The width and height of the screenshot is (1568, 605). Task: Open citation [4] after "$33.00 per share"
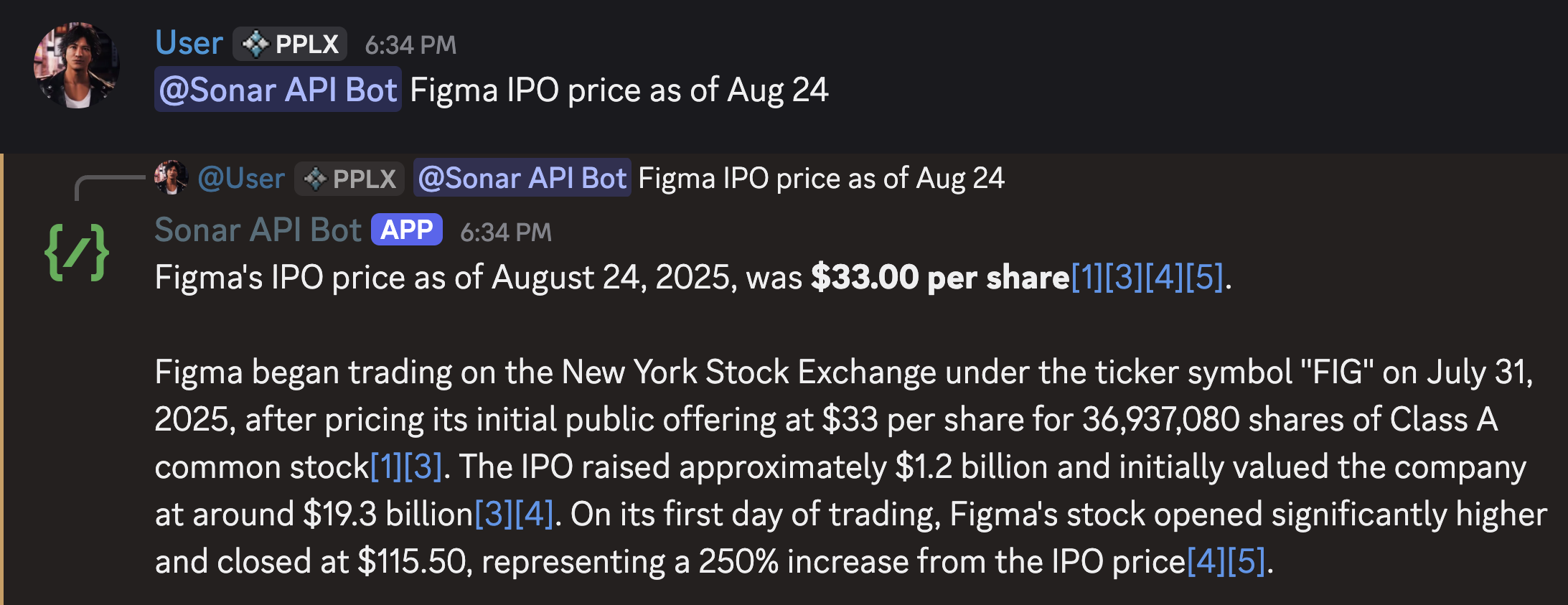point(1165,278)
